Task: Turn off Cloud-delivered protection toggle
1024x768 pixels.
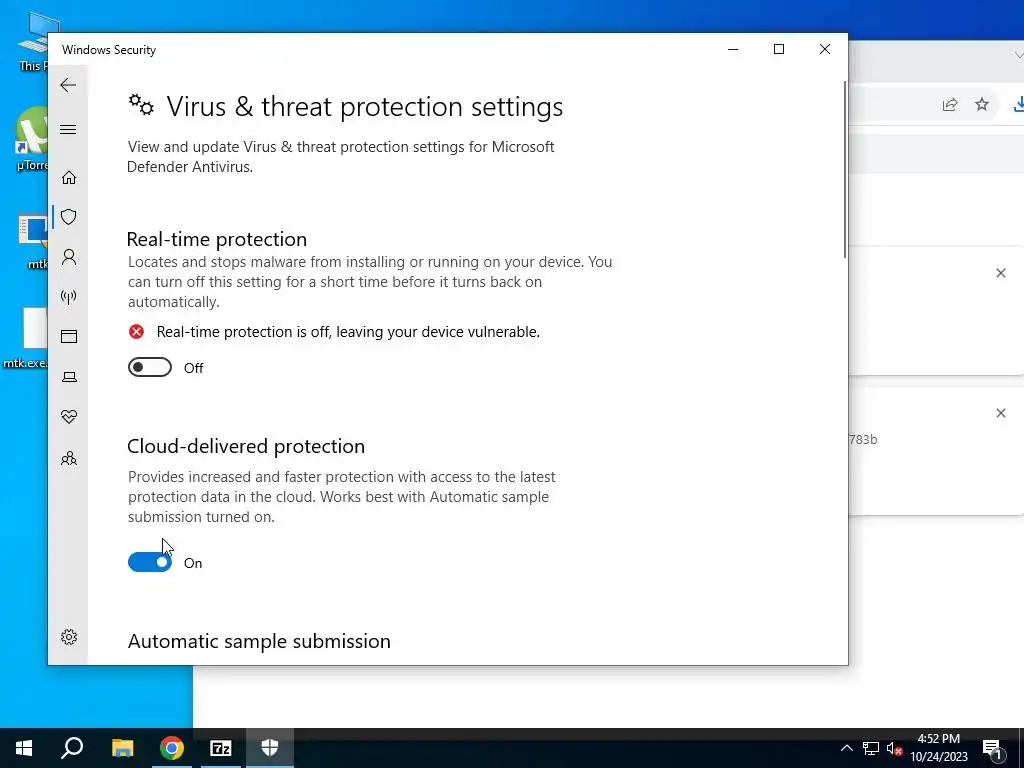Action: 150,562
